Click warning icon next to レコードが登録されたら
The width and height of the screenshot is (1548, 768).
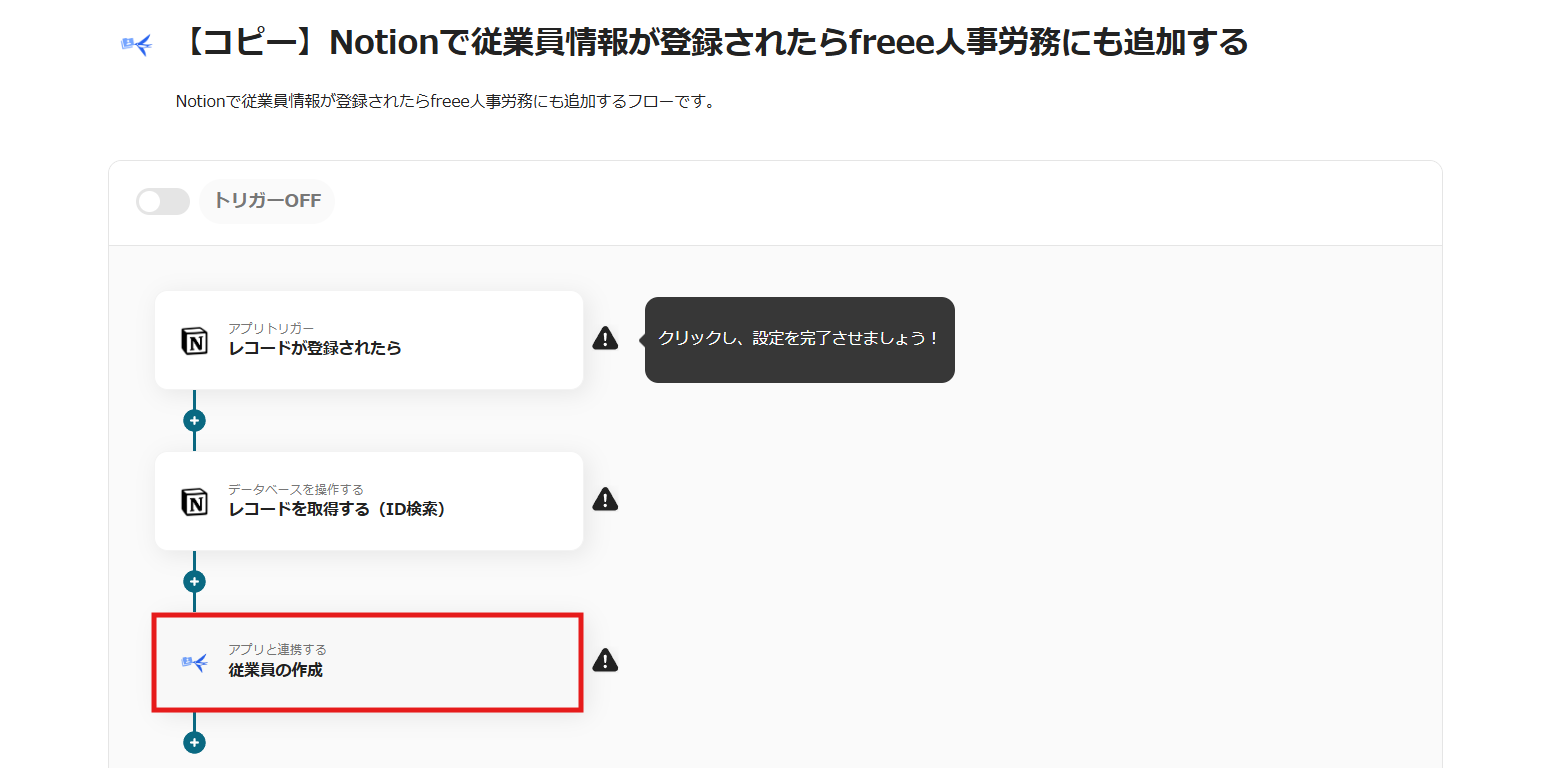click(x=605, y=338)
